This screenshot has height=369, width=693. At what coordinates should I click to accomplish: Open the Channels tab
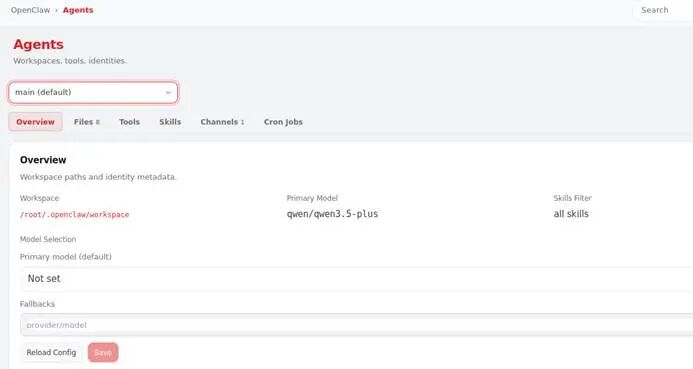pos(222,122)
